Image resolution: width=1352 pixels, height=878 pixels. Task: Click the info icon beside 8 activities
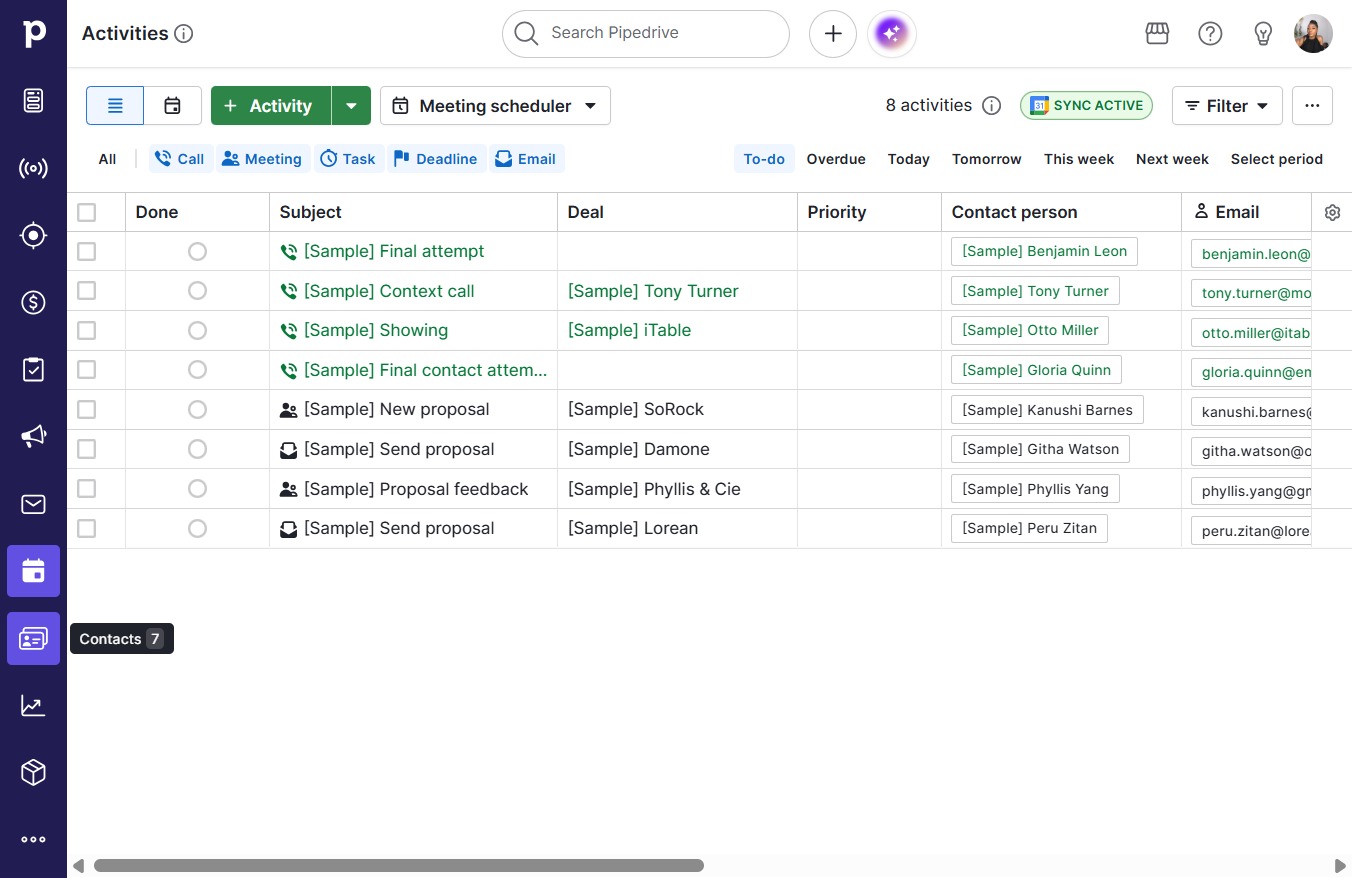coord(992,106)
